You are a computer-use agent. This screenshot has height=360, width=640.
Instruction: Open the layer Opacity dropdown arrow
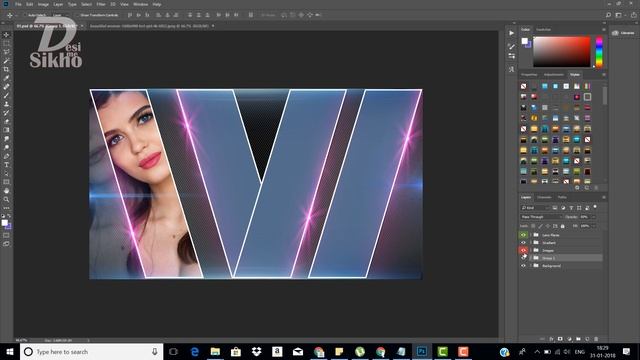tap(593, 217)
